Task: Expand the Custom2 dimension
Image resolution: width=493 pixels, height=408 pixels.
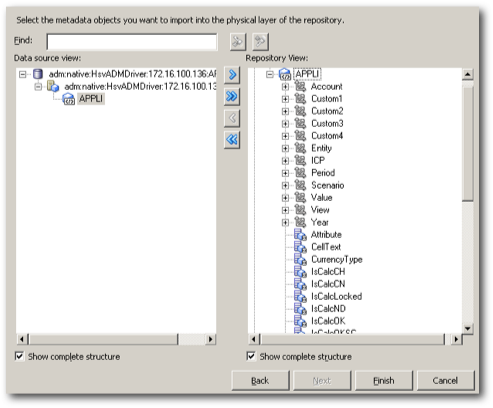Action: [x=285, y=111]
